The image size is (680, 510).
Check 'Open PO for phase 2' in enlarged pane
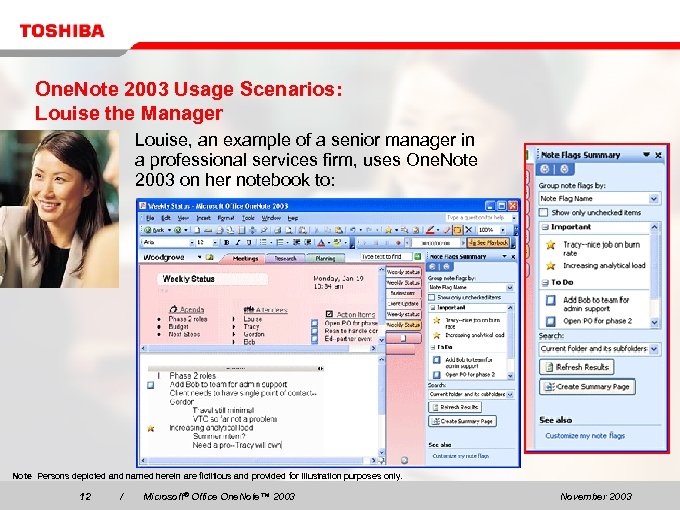point(550,321)
